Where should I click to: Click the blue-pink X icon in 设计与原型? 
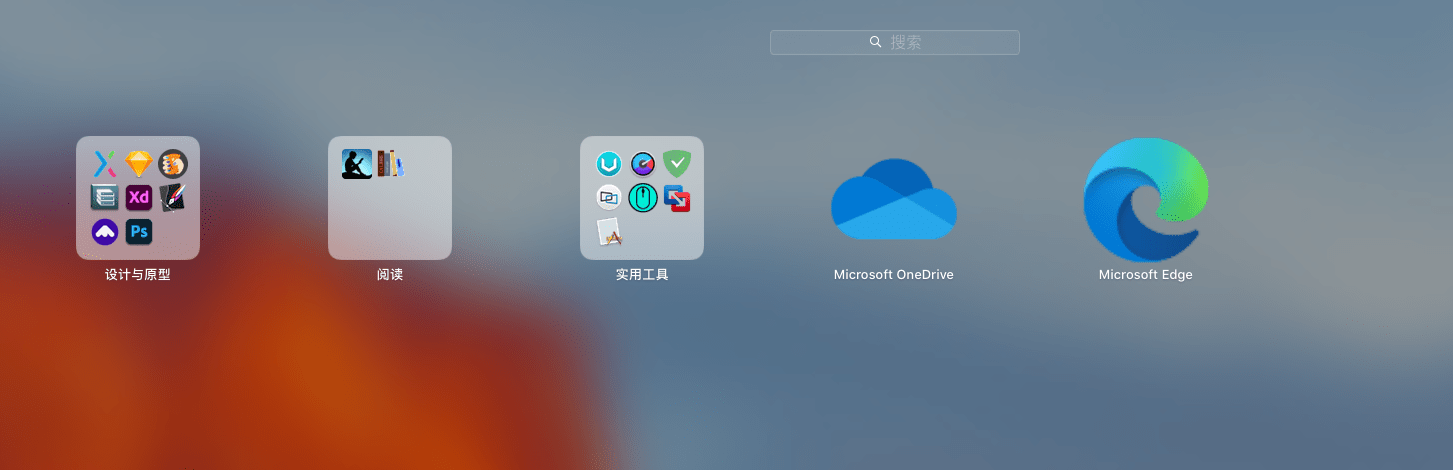(x=105, y=164)
